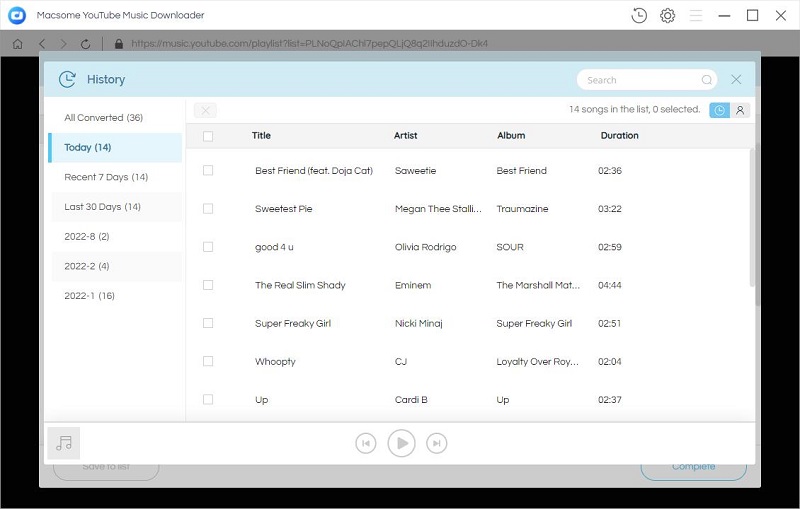
Task: Sort by the Title column header
Action: point(261,136)
